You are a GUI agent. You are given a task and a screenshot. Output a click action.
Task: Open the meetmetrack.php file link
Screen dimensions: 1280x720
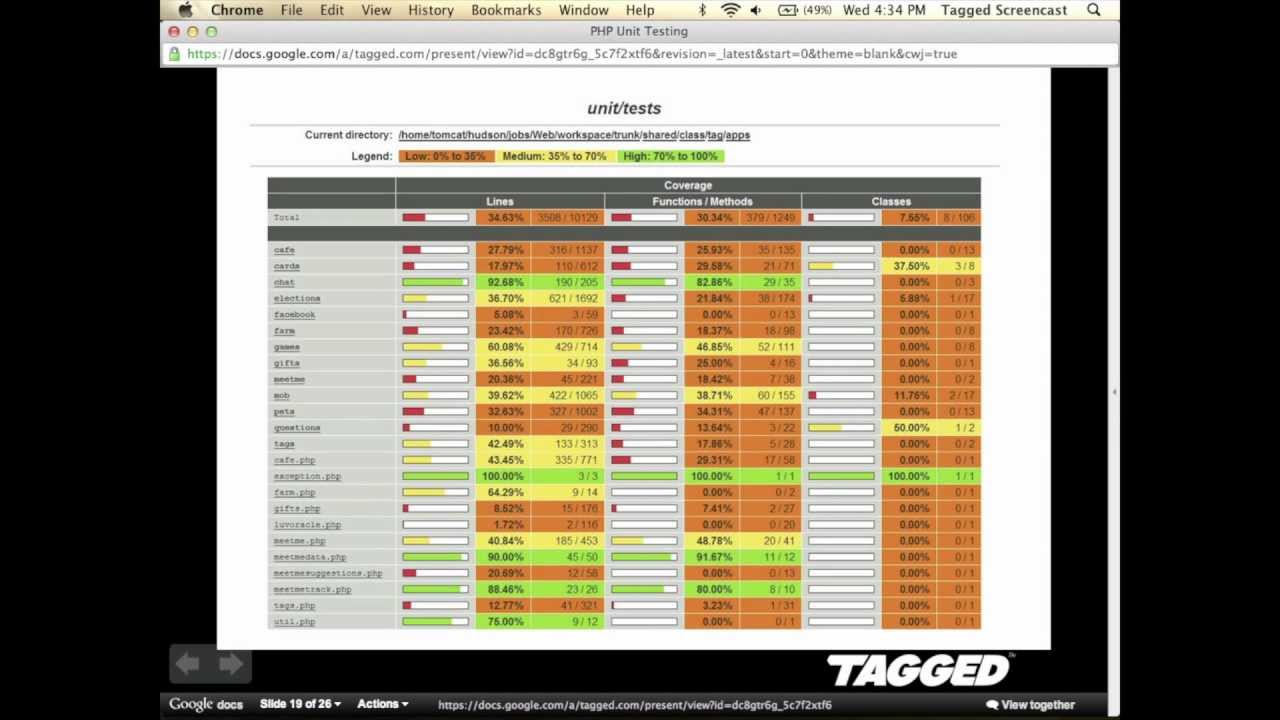(x=312, y=589)
